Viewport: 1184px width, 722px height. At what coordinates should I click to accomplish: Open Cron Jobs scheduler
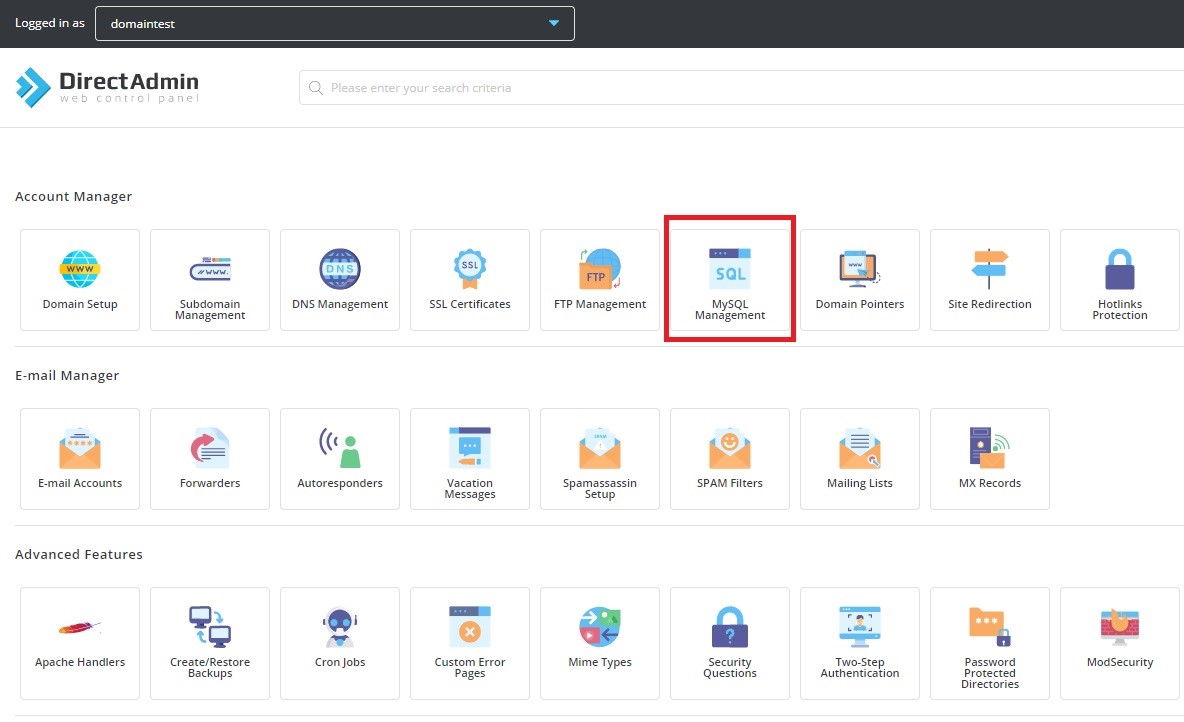(x=340, y=637)
